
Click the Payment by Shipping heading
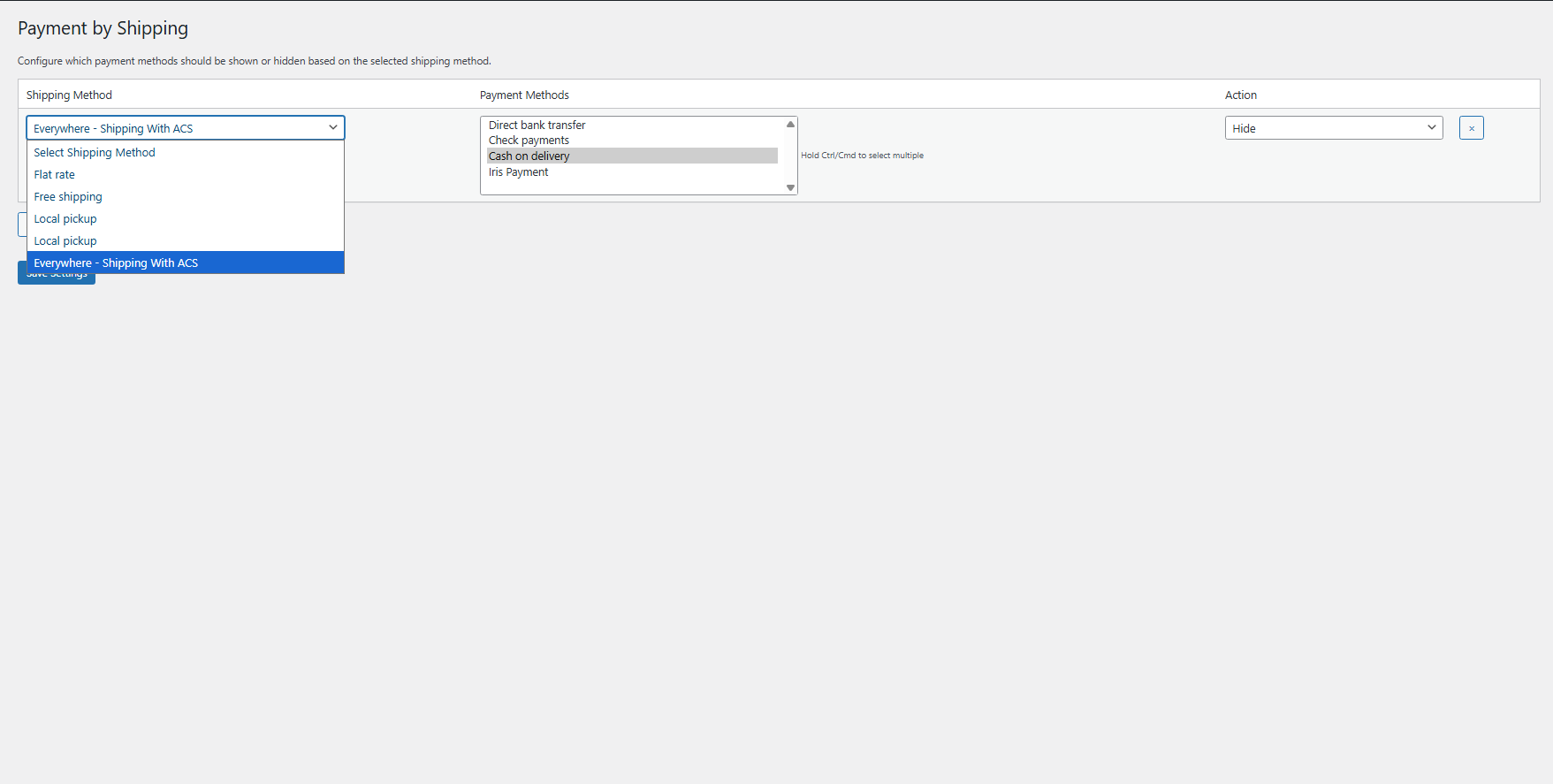point(103,28)
